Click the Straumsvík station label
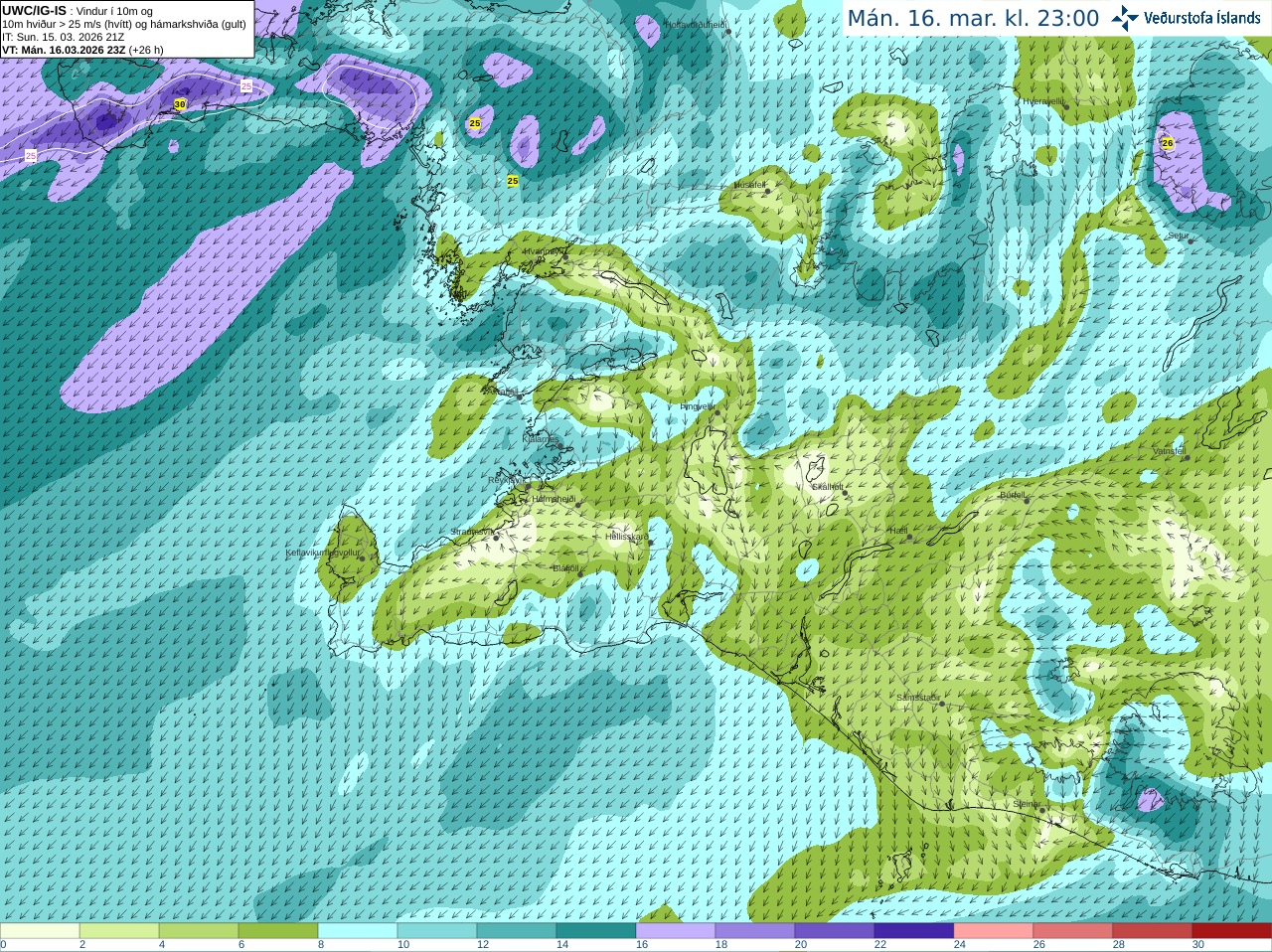The width and height of the screenshot is (1272, 952). 471,532
